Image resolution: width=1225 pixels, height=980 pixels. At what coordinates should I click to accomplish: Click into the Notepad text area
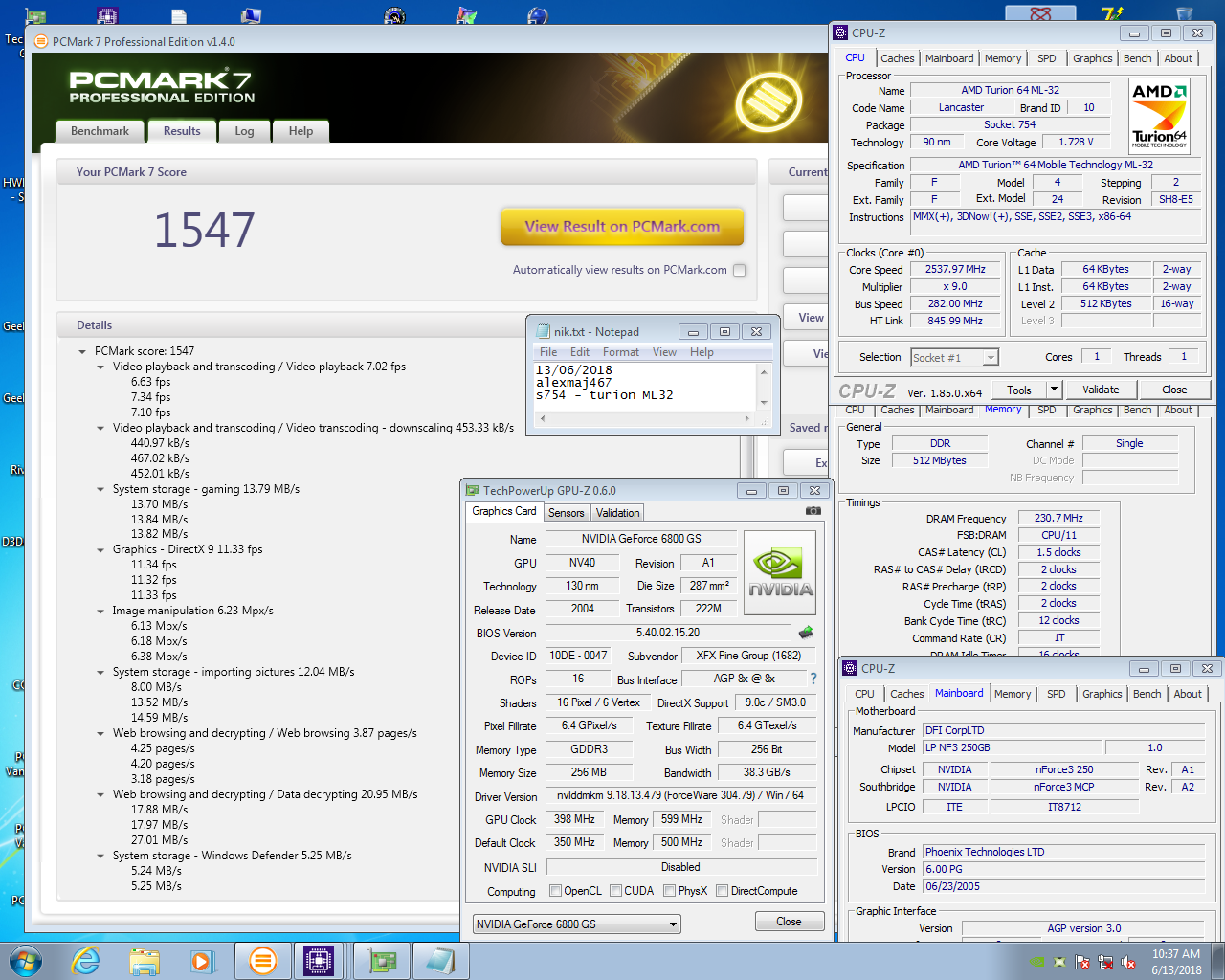(645, 387)
